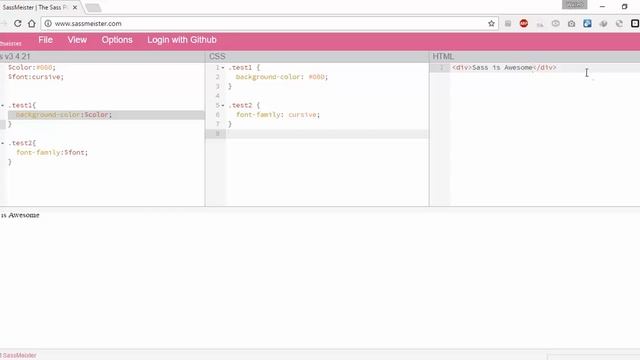
Task: Click compiled font-family: cursive; line
Action: [278, 115]
